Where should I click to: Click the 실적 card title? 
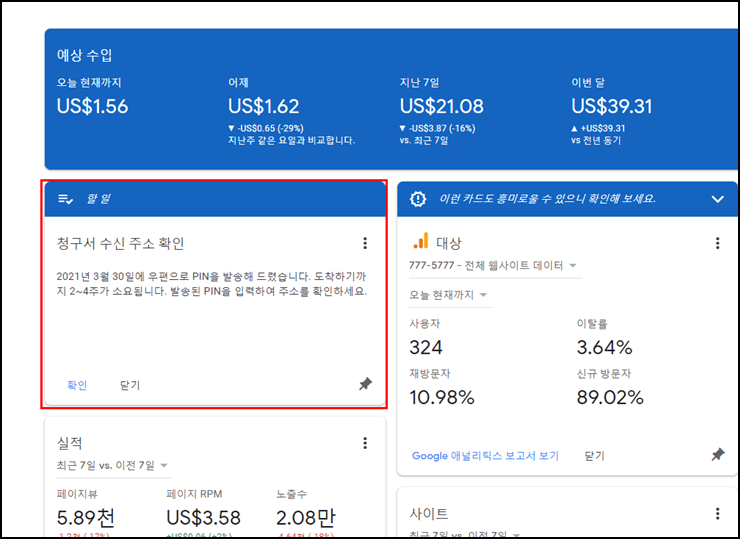70,443
